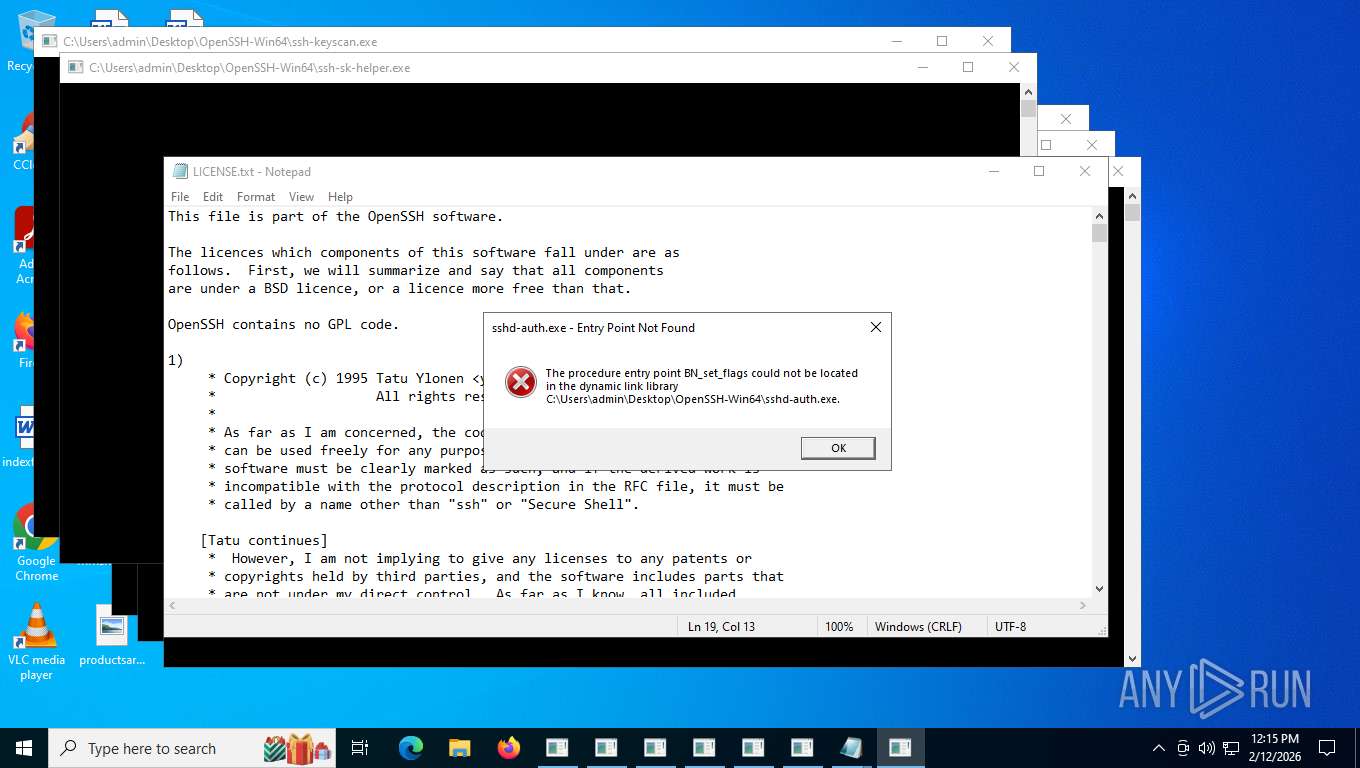Image resolution: width=1360 pixels, height=768 pixels.
Task: Click ssh-sk-helper.exe console scrollbar up arrow
Action: (x=1028, y=91)
